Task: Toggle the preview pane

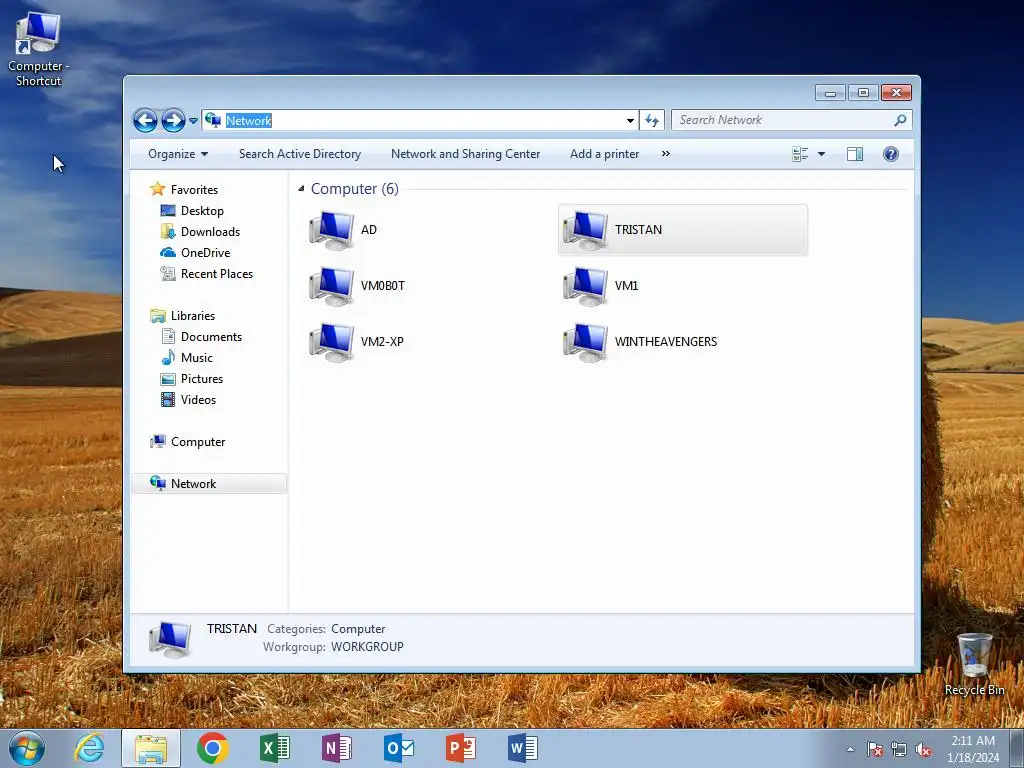Action: point(854,154)
